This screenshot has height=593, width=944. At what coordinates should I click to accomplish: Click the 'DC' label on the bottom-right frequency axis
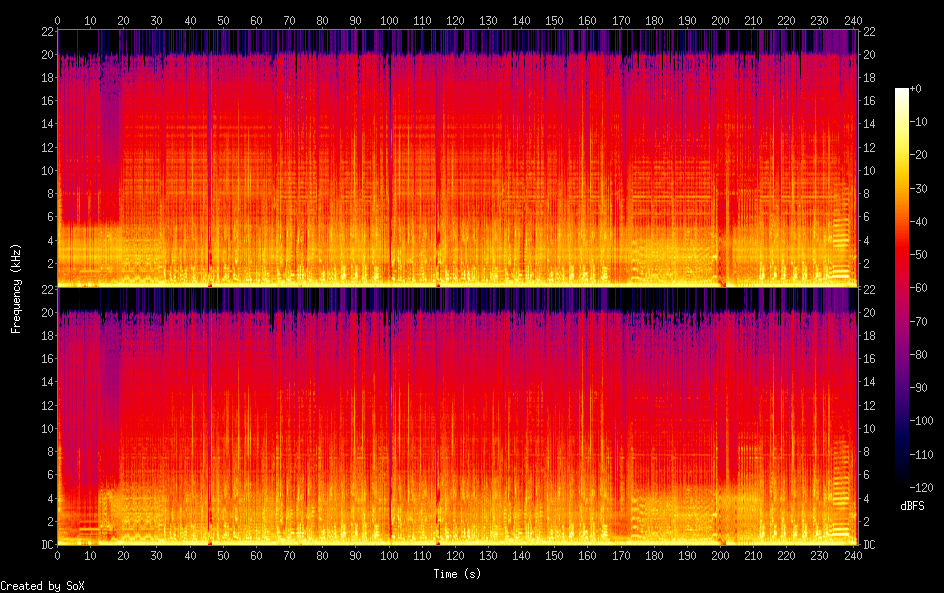coord(867,545)
